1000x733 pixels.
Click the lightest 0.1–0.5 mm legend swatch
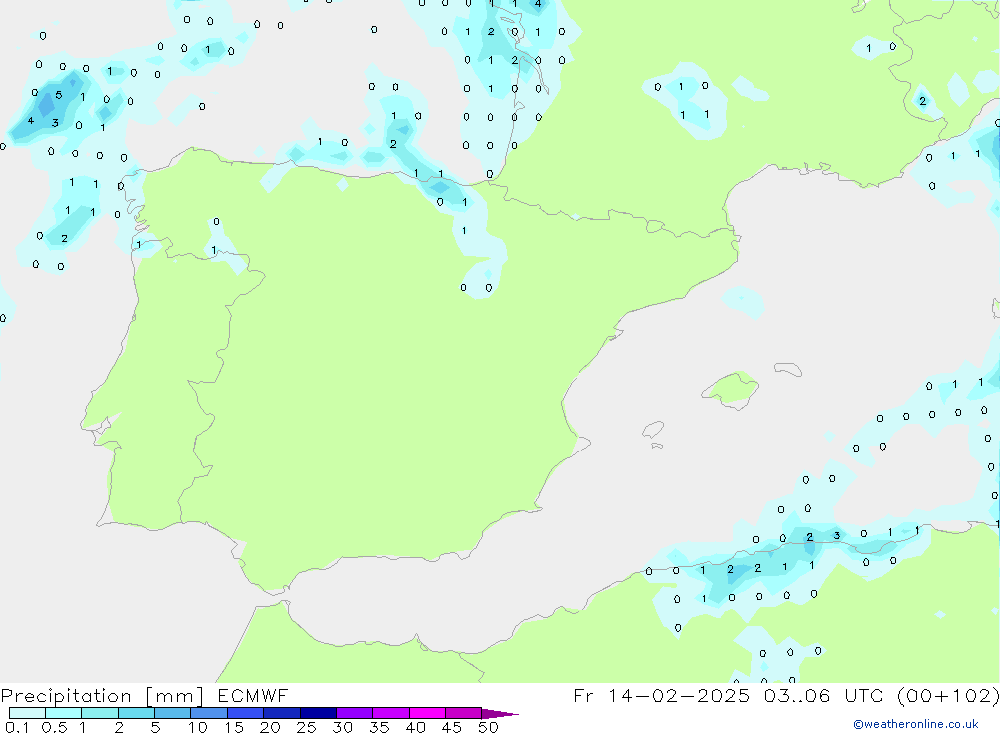[27, 713]
